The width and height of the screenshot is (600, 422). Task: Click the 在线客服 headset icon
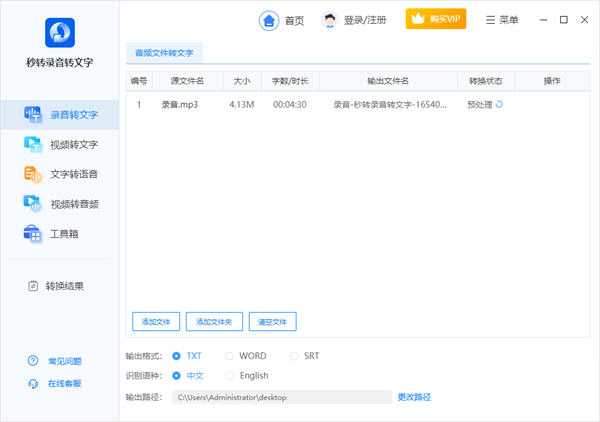pyautogui.click(x=33, y=383)
